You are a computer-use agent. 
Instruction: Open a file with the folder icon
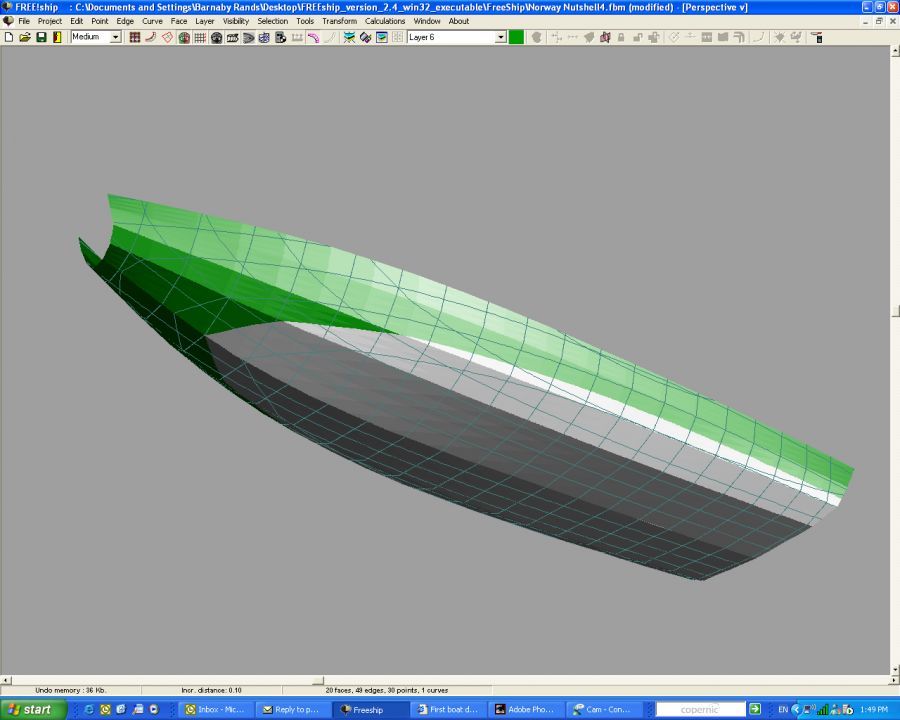click(24, 37)
